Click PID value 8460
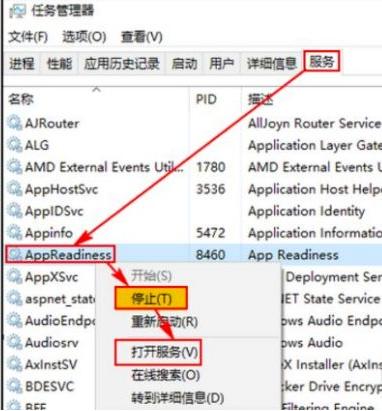Viewport: 382px width, 411px height. [211, 255]
